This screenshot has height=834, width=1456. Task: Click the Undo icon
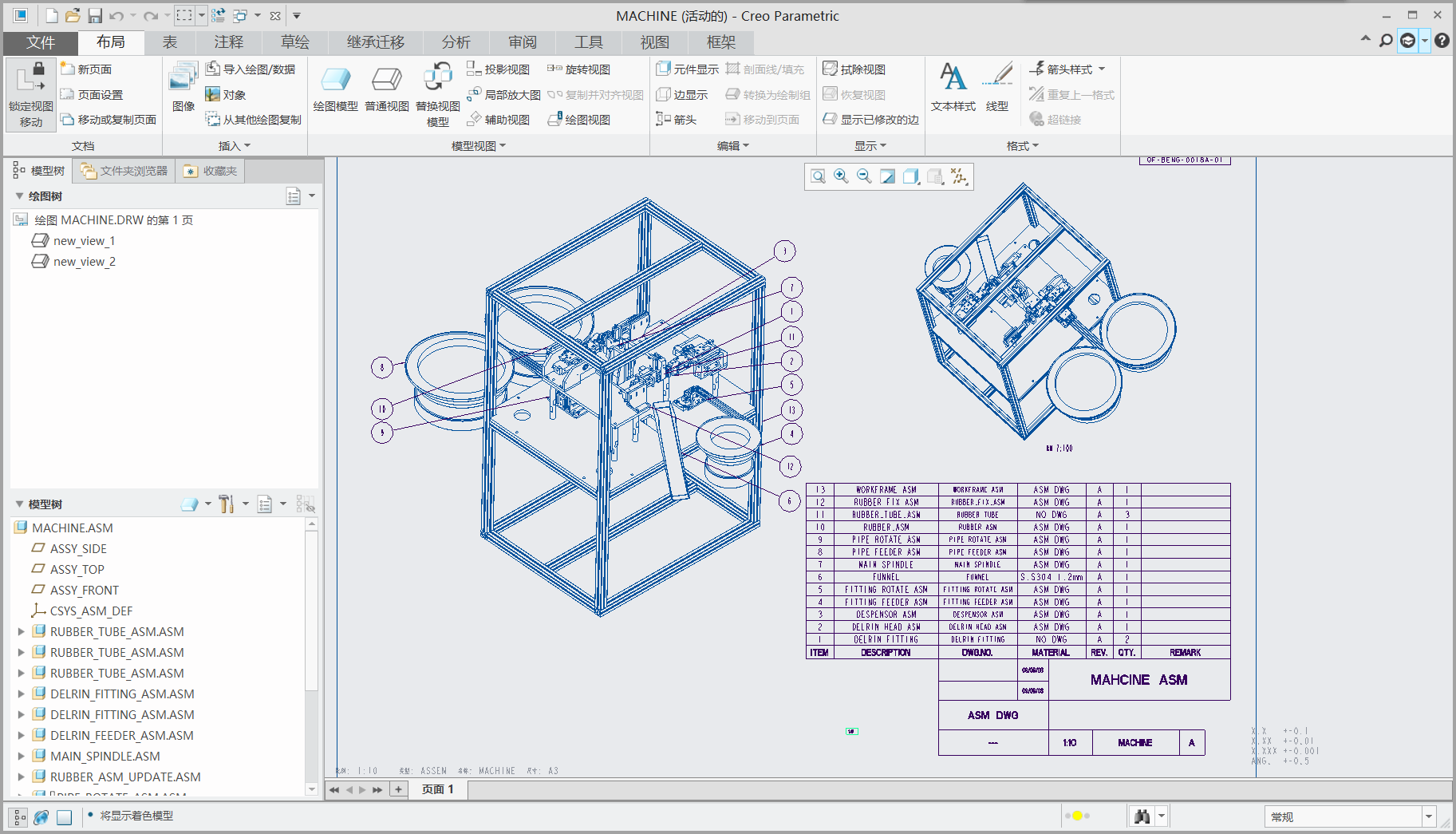(x=116, y=16)
